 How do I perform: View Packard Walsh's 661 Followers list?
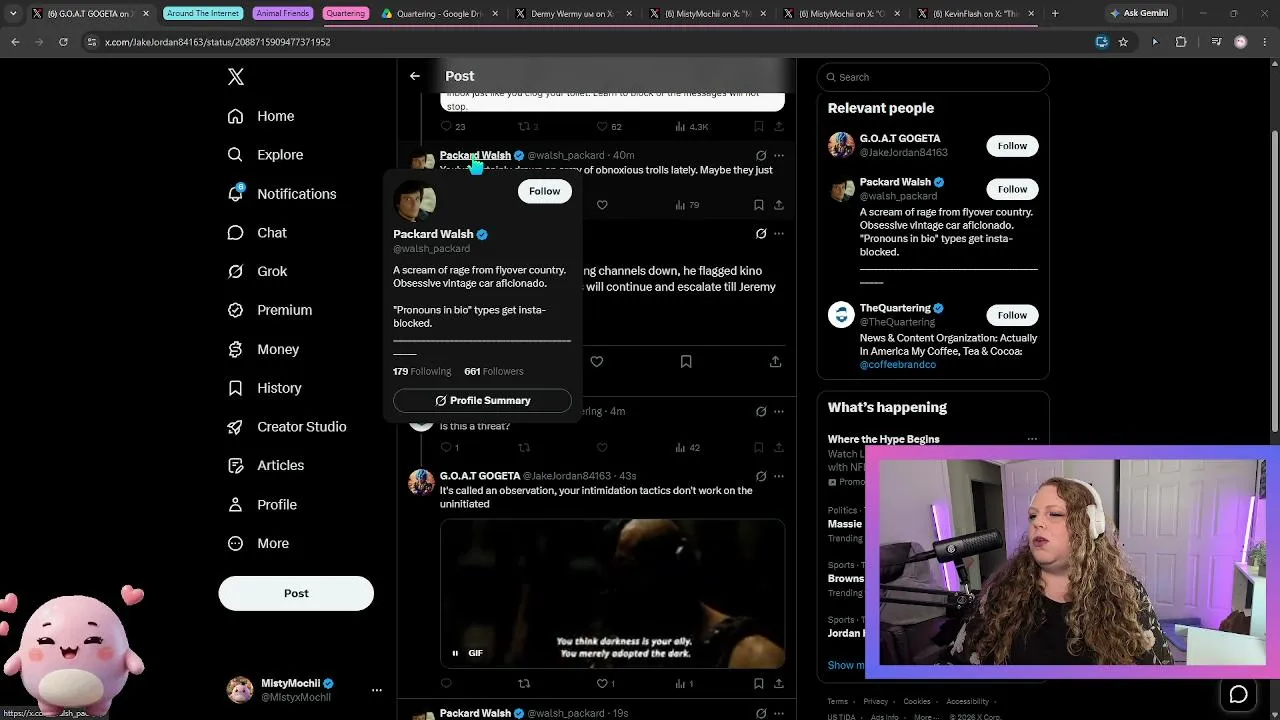click(x=494, y=372)
